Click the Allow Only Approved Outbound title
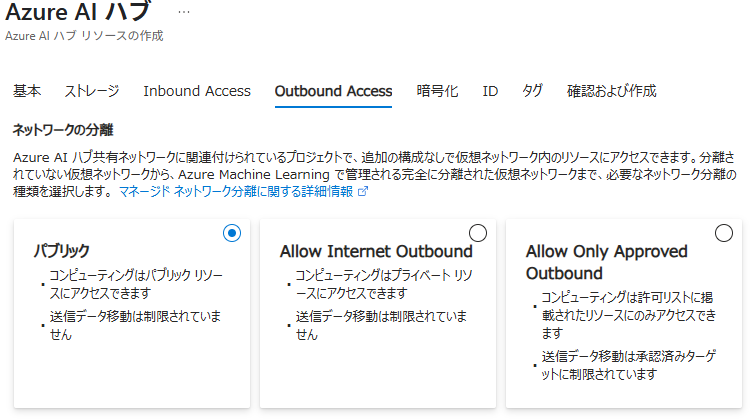Screen dimensions: 754x420 click(606, 262)
